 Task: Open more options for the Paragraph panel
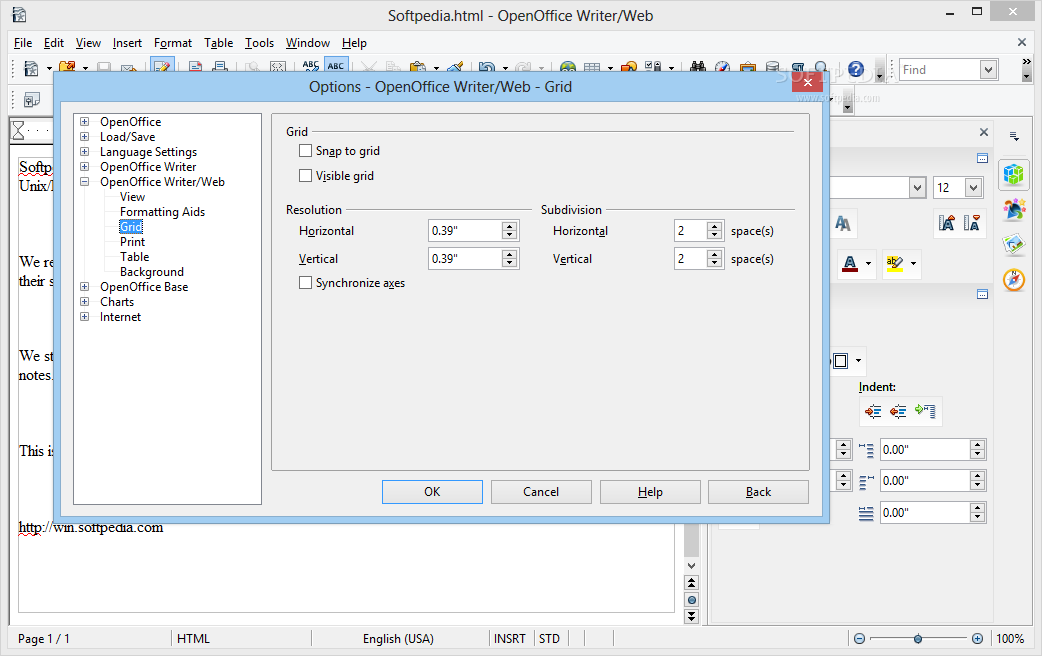(x=982, y=294)
